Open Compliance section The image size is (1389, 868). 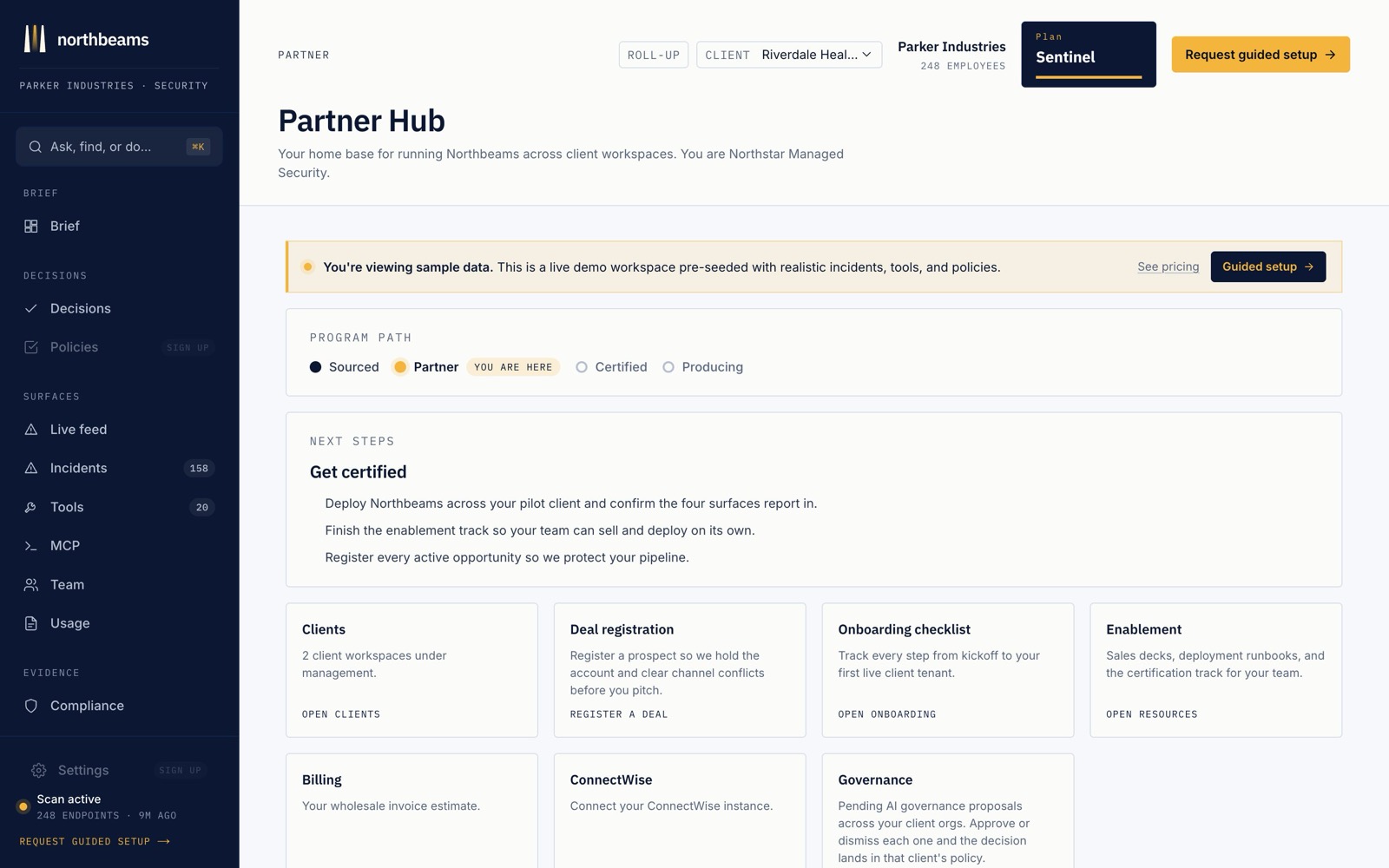tap(119, 706)
